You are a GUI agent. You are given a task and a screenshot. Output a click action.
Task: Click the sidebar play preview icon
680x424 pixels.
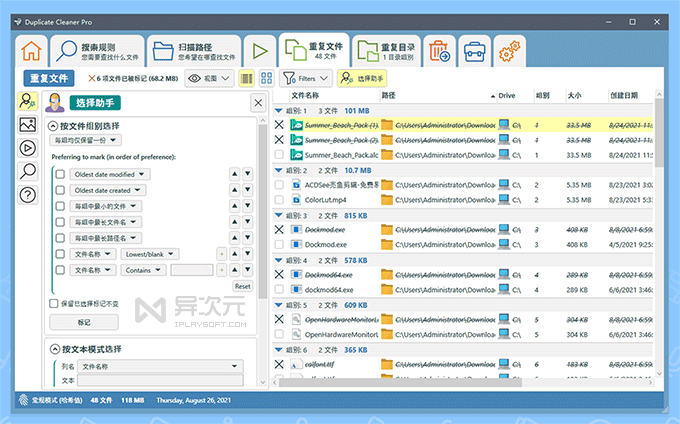(x=28, y=148)
